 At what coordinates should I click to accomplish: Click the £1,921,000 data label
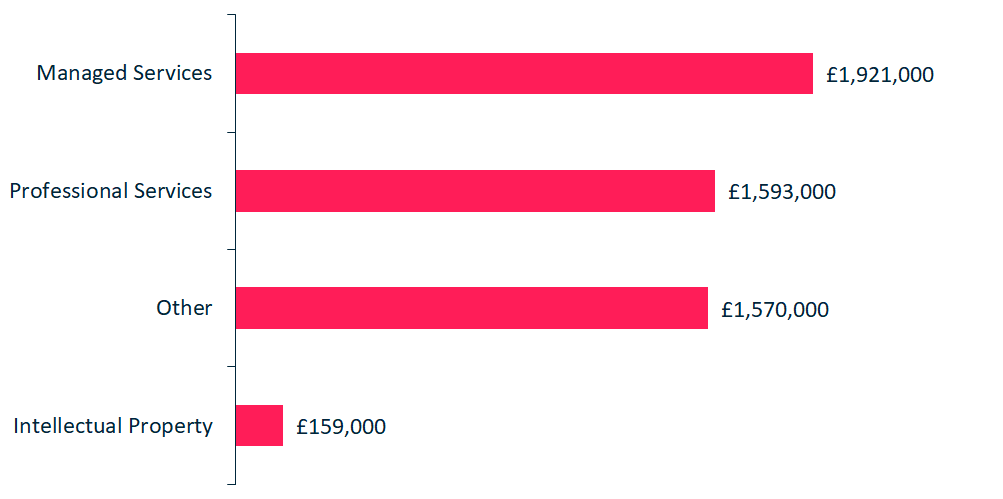click(x=880, y=74)
